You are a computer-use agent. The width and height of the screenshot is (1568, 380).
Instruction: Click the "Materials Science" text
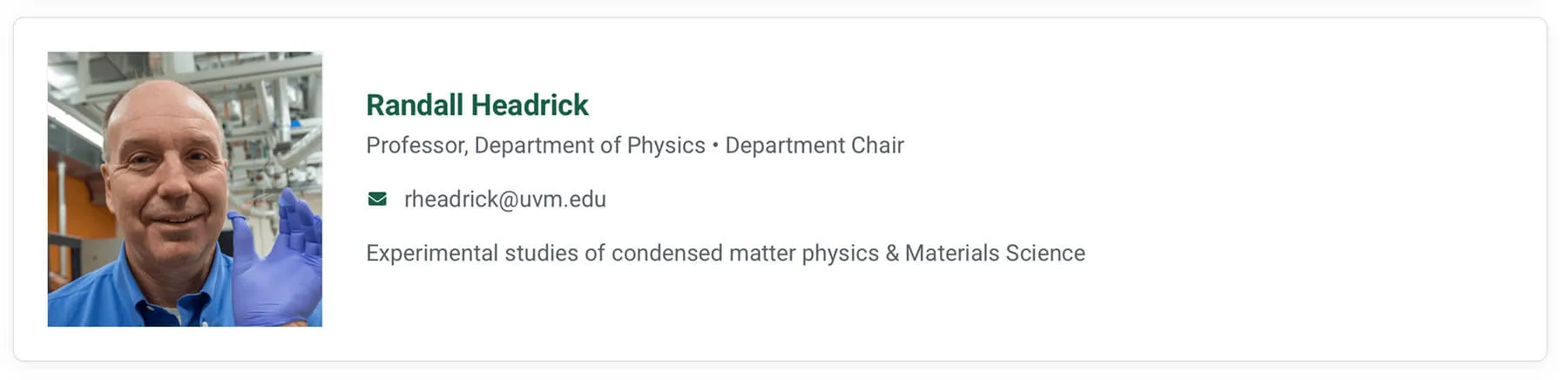[995, 254]
